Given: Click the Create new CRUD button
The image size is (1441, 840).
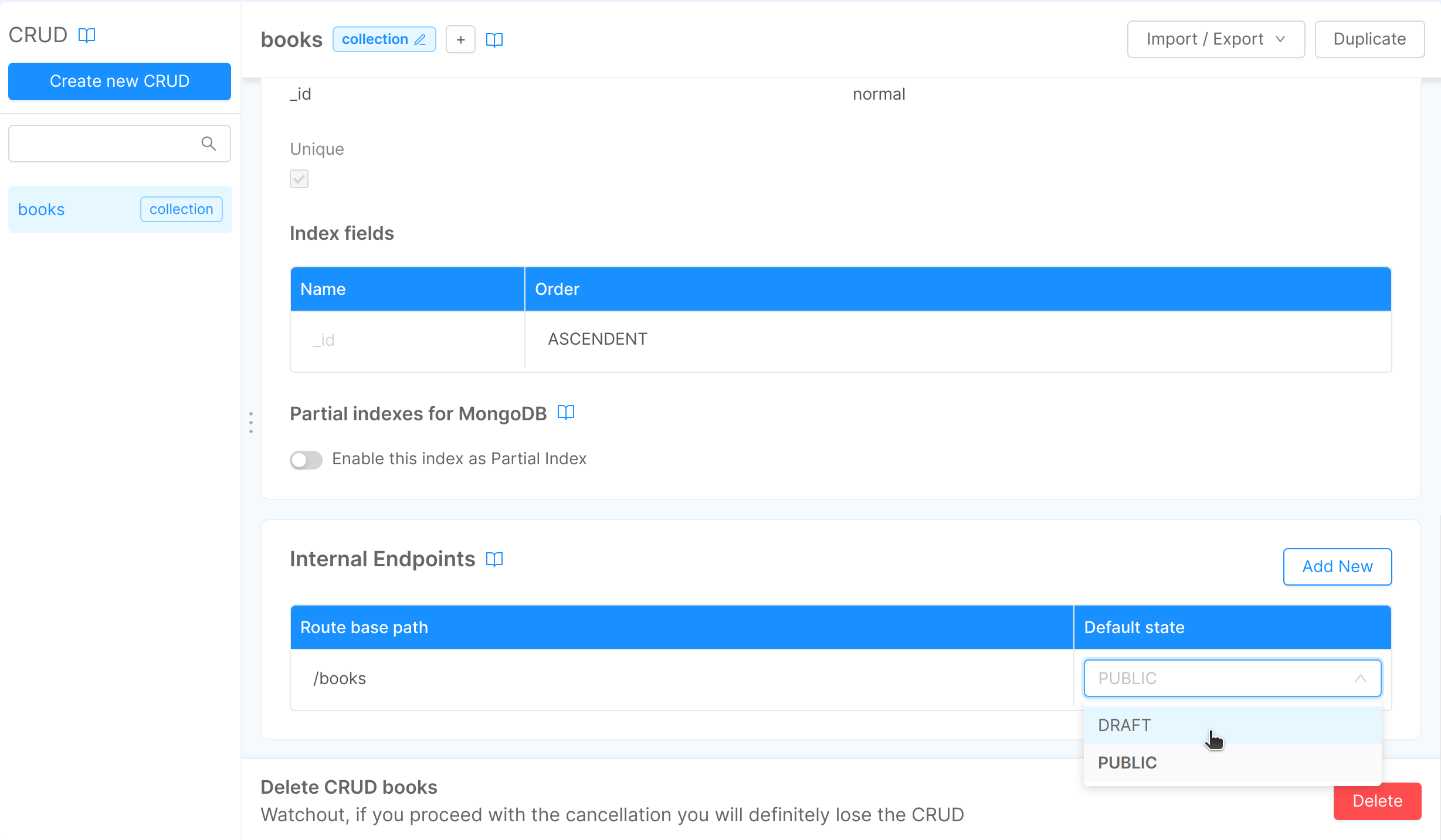Looking at the screenshot, I should (x=120, y=81).
